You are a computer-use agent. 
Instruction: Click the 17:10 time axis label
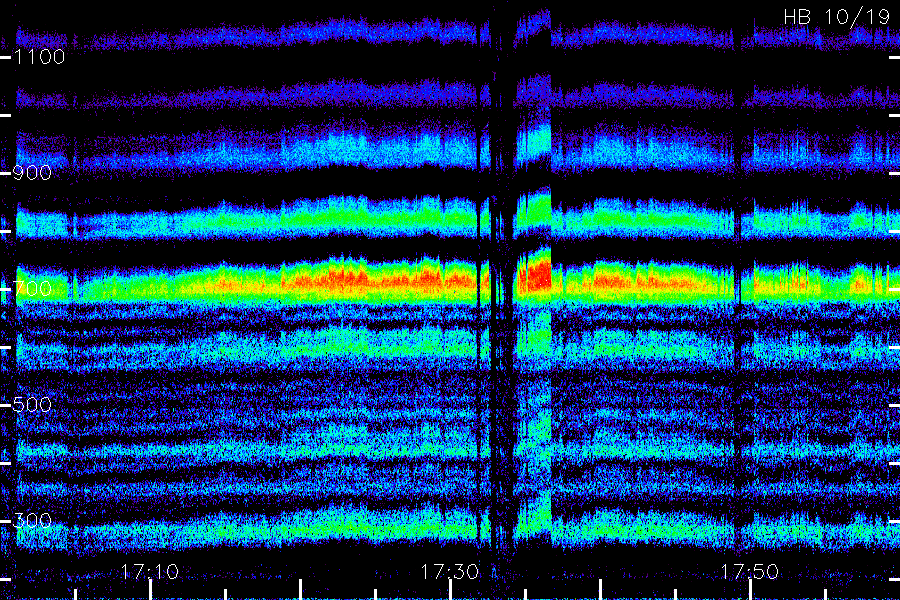tap(150, 572)
